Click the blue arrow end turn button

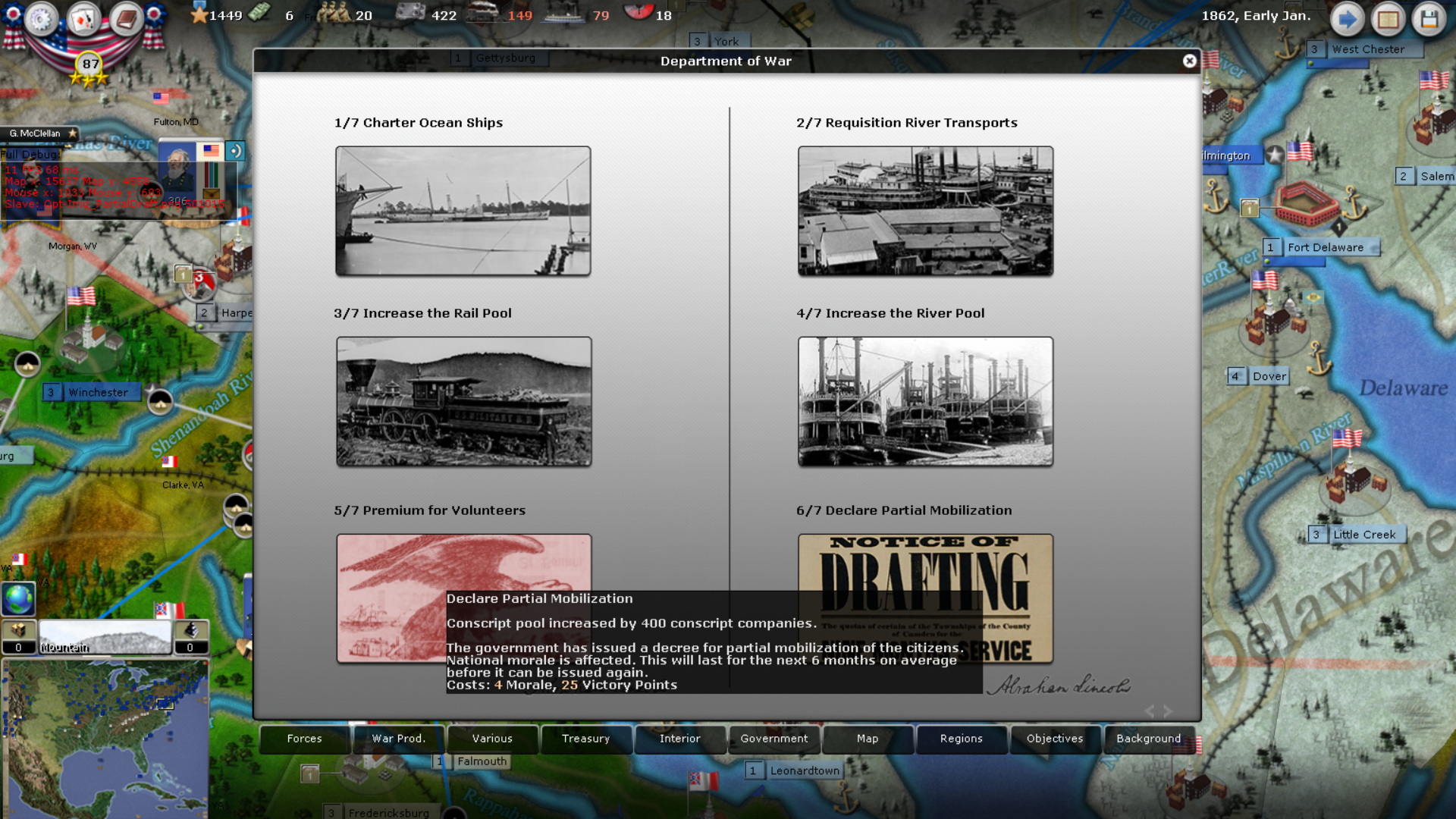[x=1348, y=18]
